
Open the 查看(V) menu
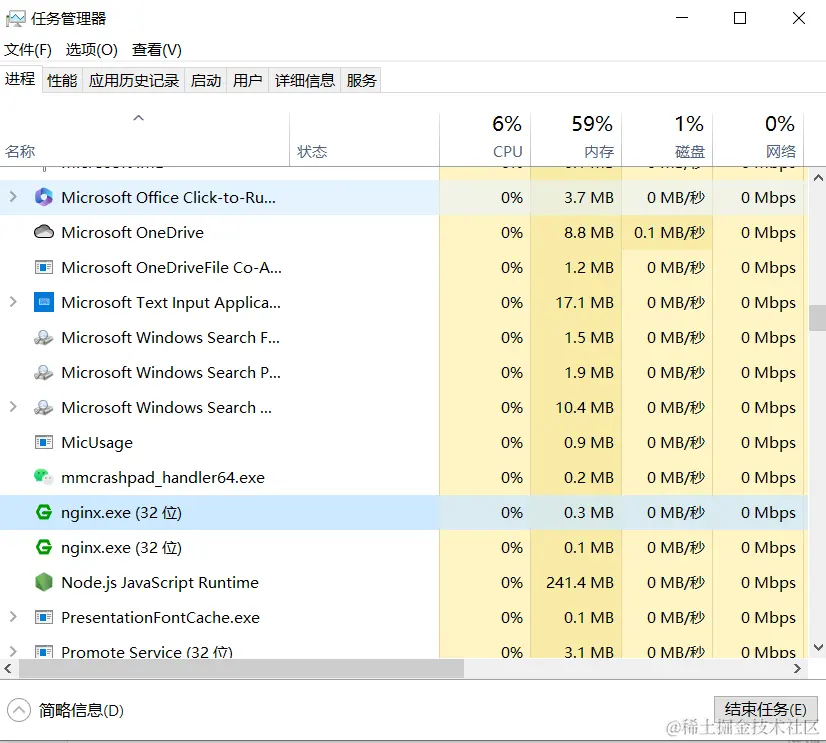[157, 50]
